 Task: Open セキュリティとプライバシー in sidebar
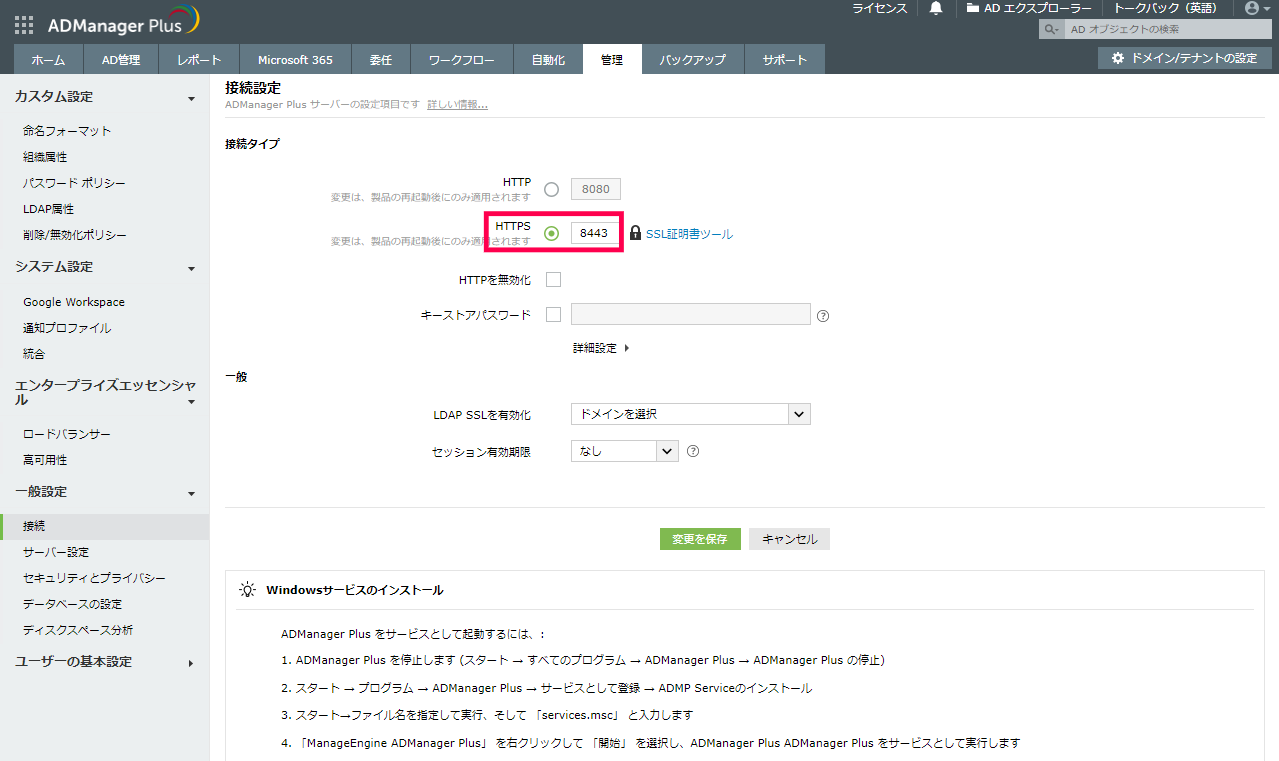(x=94, y=578)
